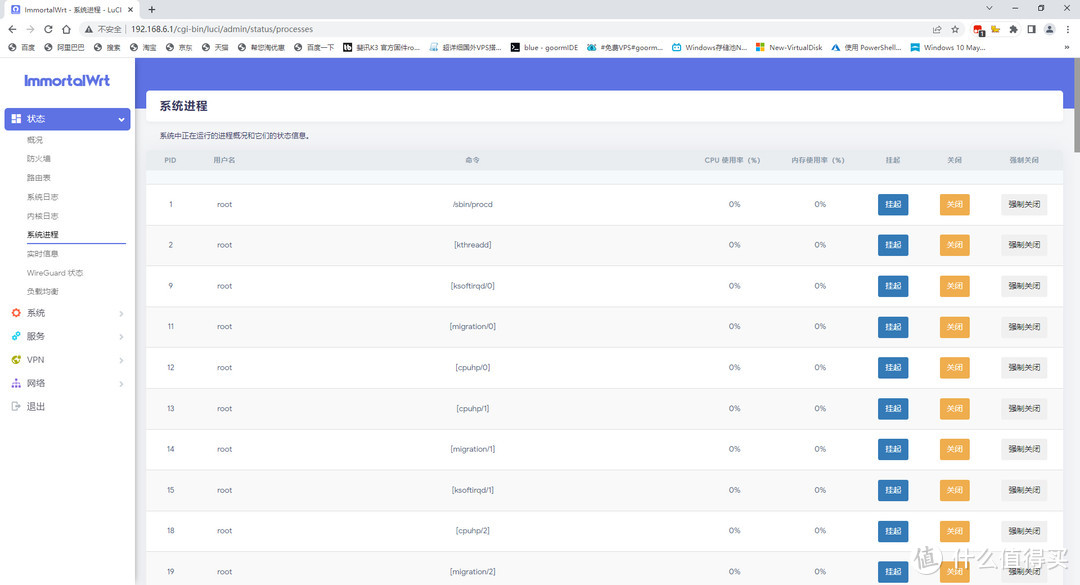Click the browser forward arrow
The height and width of the screenshot is (585, 1080).
click(x=30, y=29)
